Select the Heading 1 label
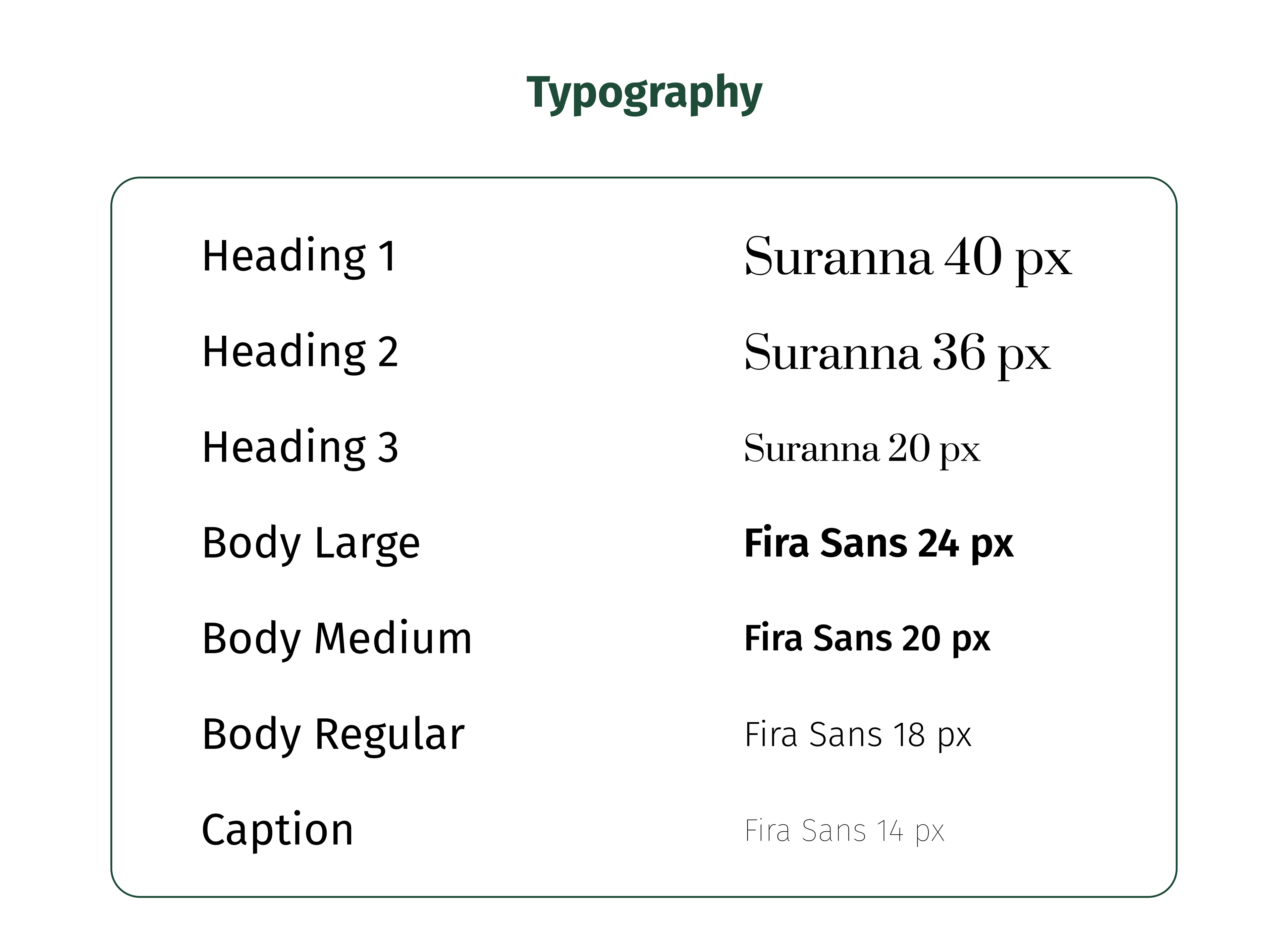 click(299, 257)
